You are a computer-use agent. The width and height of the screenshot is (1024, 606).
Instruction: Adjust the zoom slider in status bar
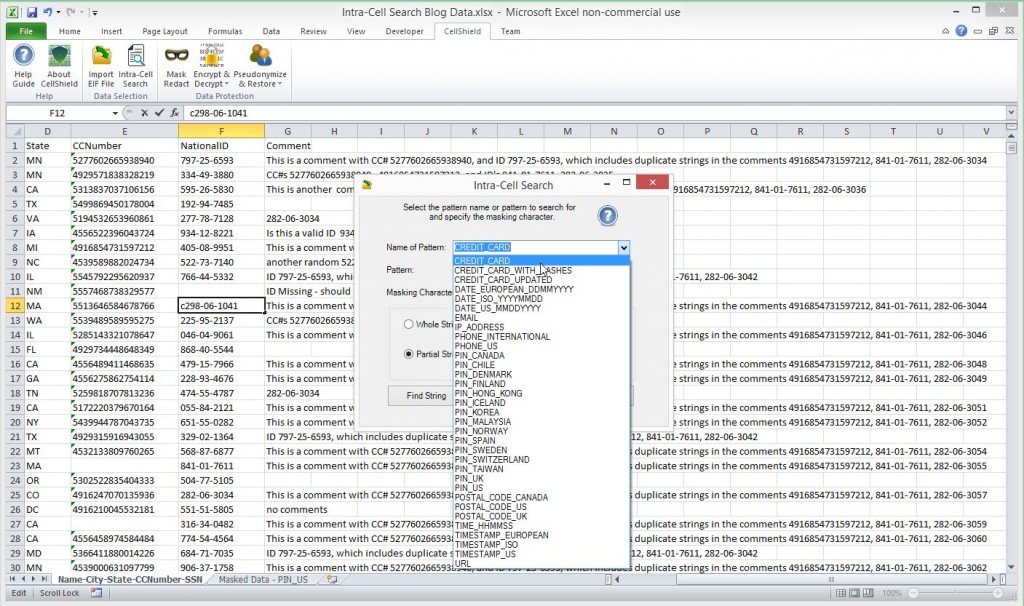(955, 593)
